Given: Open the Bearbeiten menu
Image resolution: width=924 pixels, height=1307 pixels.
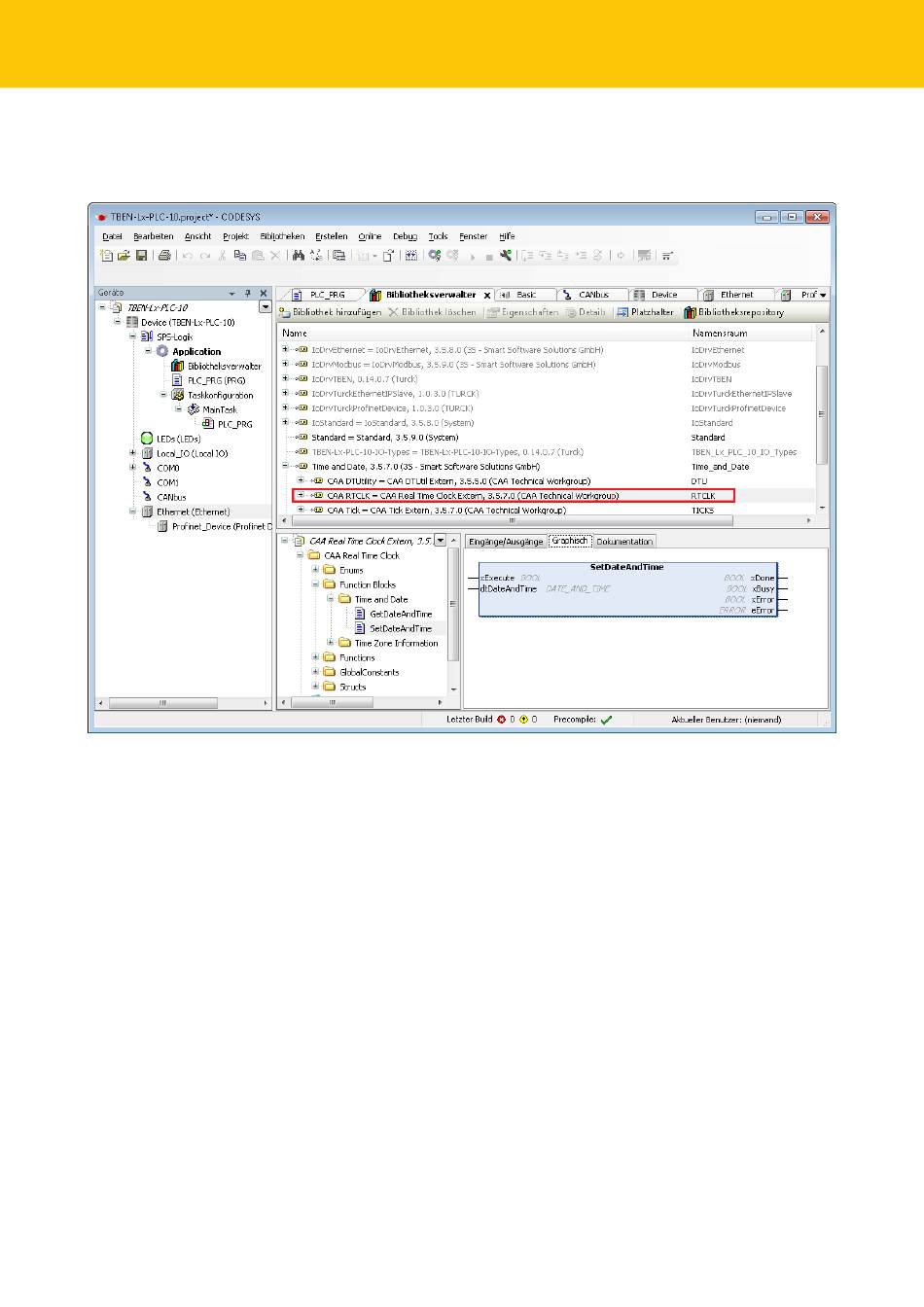Looking at the screenshot, I should (x=154, y=236).
